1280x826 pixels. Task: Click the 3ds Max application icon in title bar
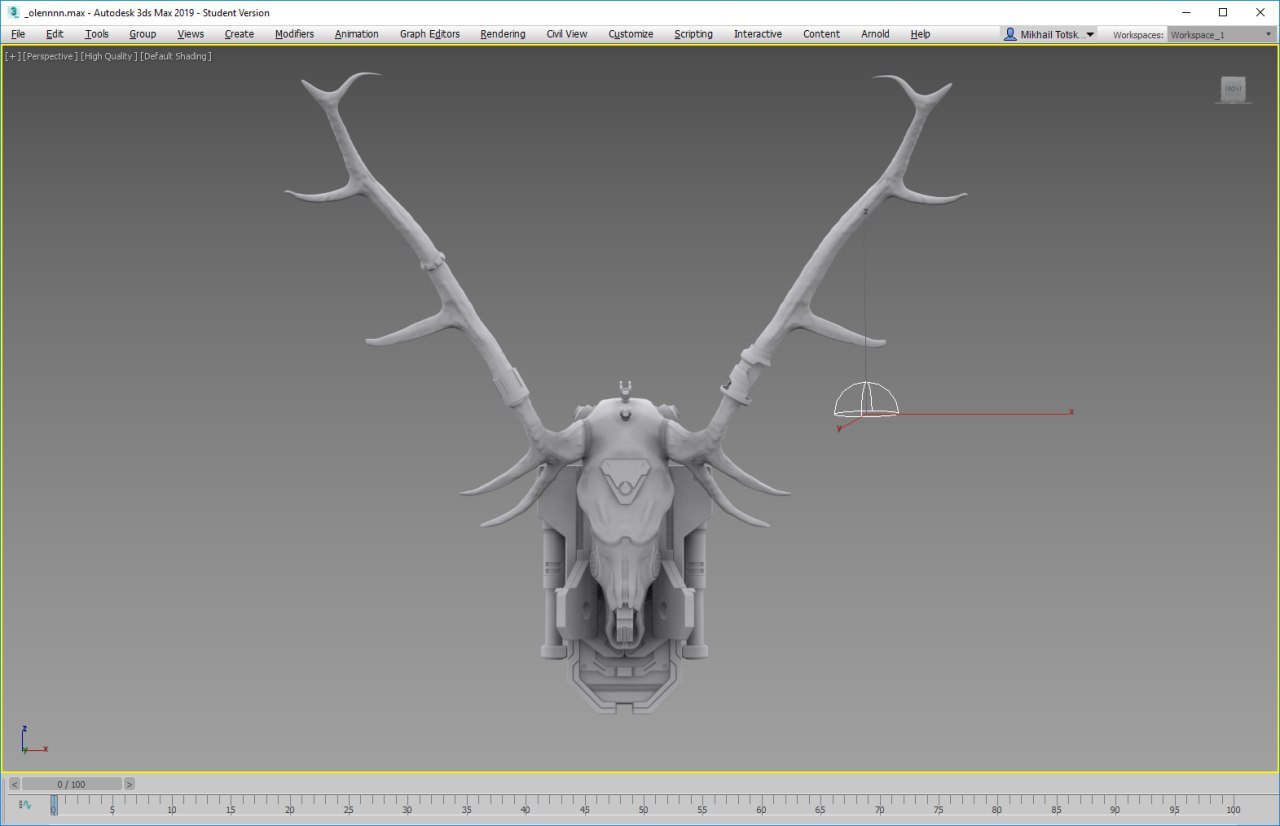(x=13, y=12)
